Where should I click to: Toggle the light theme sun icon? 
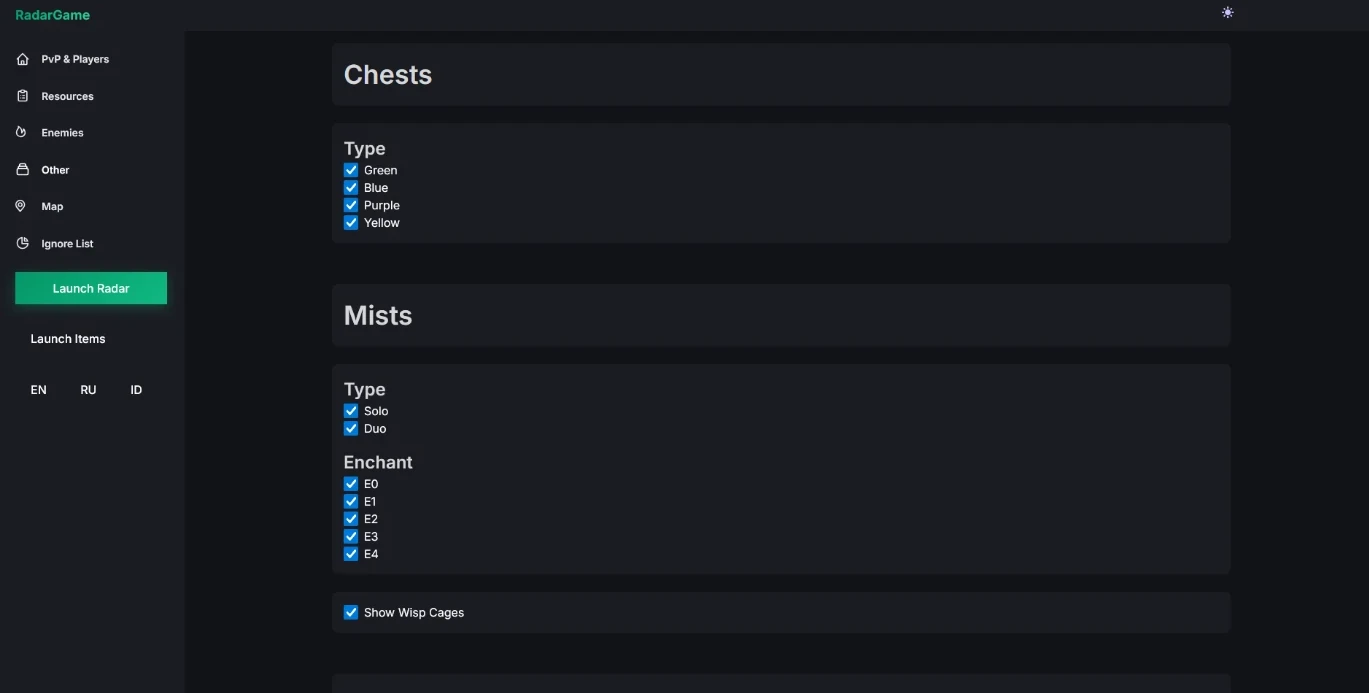tap(1227, 13)
